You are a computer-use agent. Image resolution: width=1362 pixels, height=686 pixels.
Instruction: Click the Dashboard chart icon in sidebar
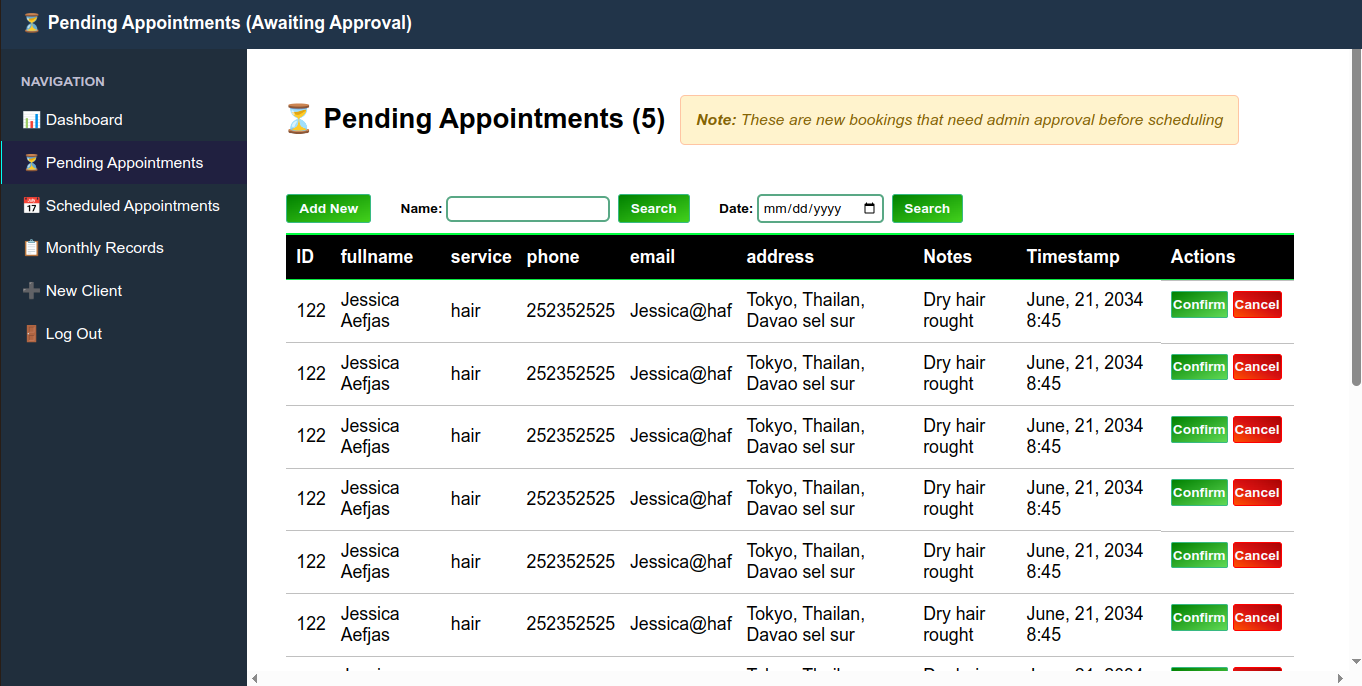point(31,120)
